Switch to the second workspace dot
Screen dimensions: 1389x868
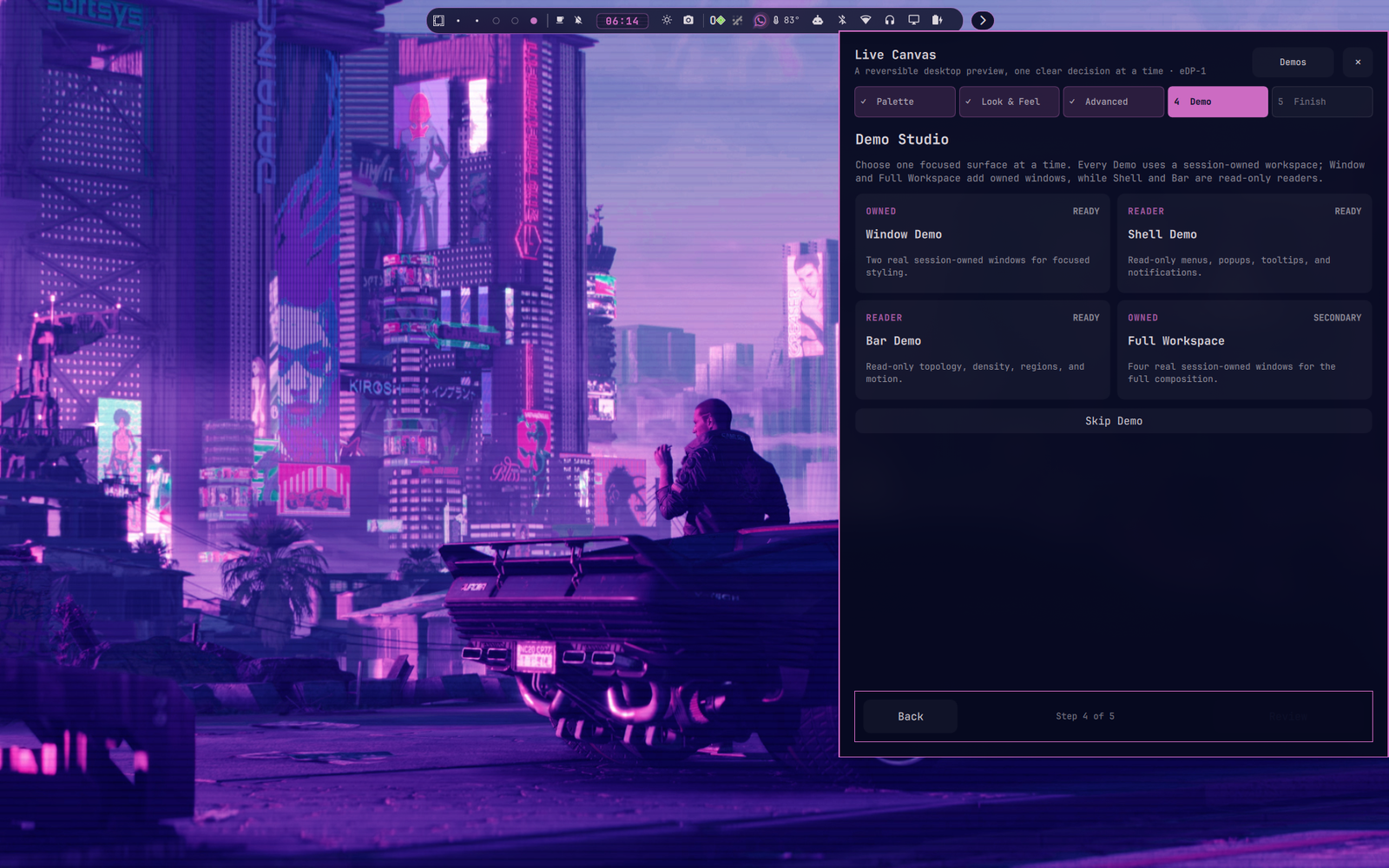tap(477, 21)
